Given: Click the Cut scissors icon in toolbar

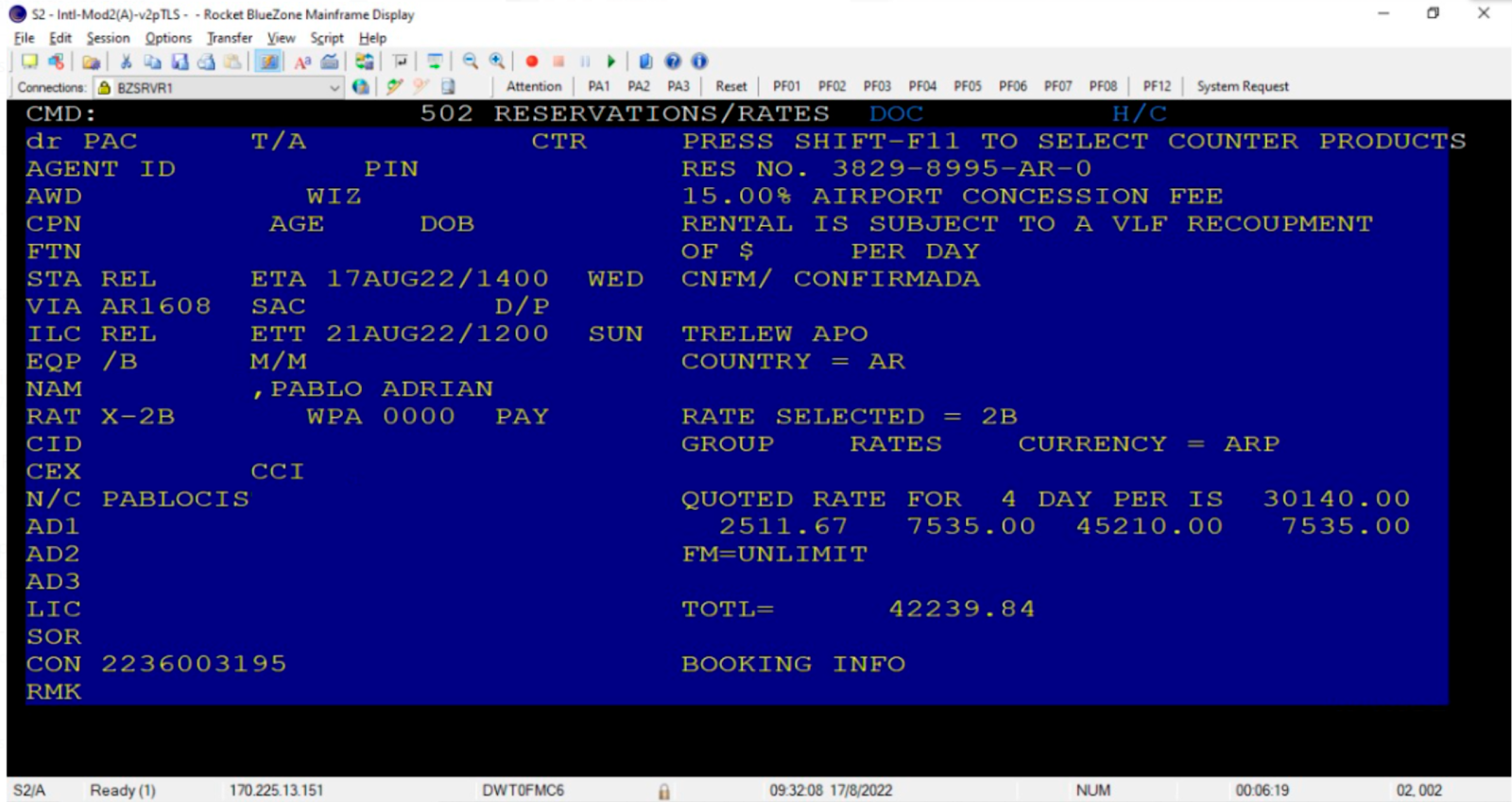Looking at the screenshot, I should coord(126,61).
